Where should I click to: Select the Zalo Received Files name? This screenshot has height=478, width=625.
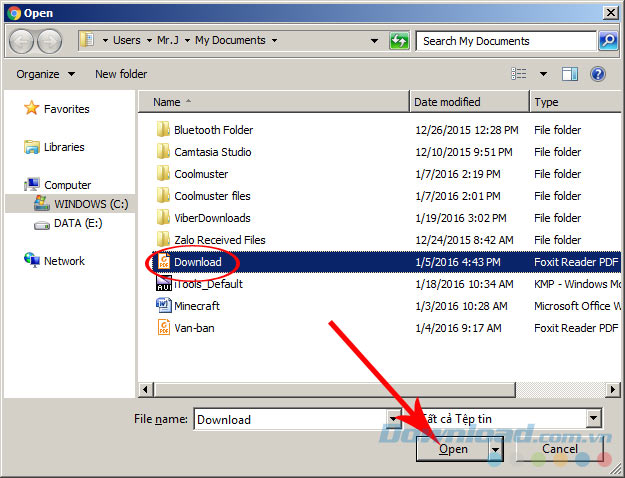220,240
